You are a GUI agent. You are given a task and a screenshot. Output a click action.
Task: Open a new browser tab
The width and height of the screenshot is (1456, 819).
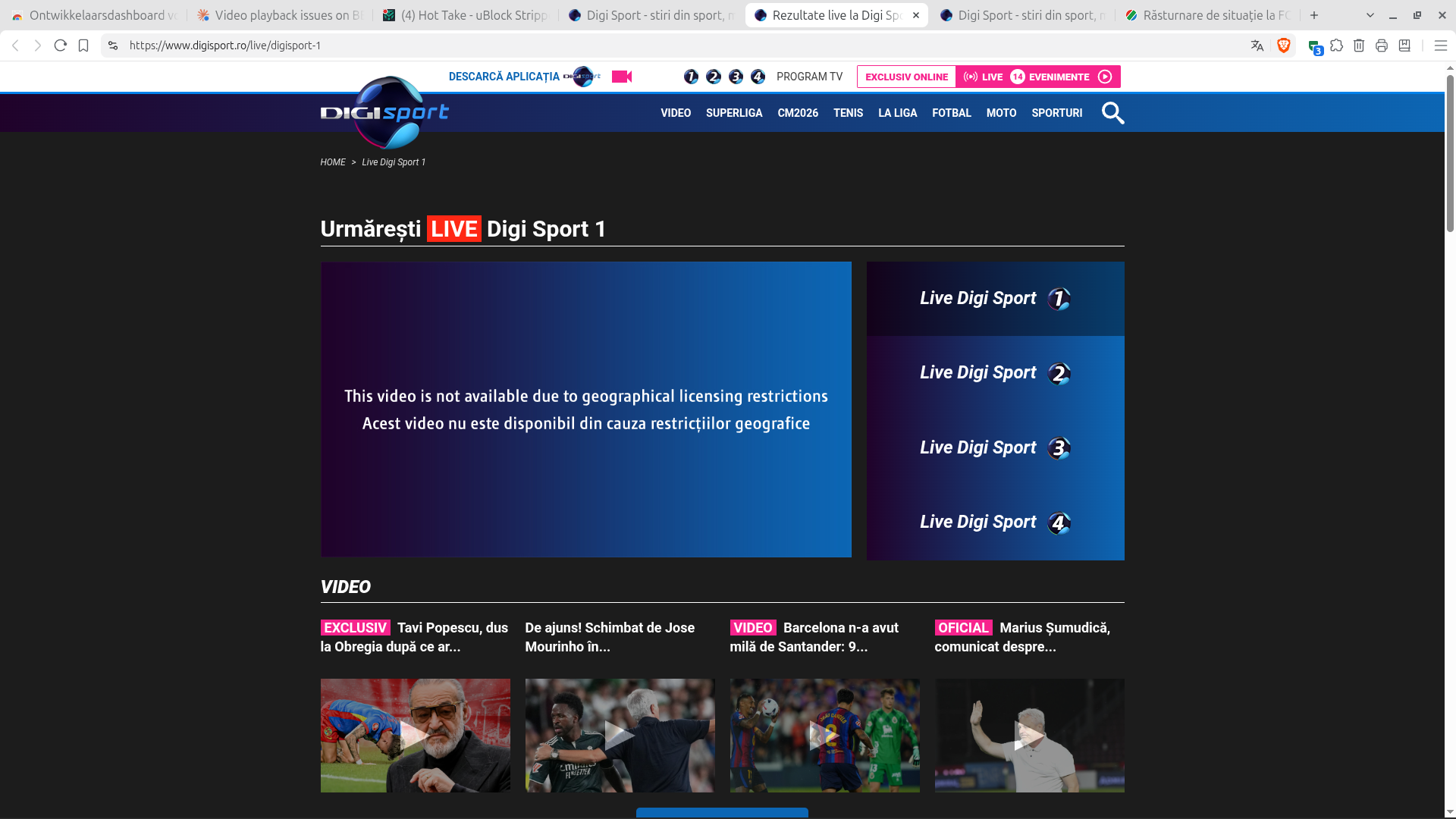(x=1314, y=15)
